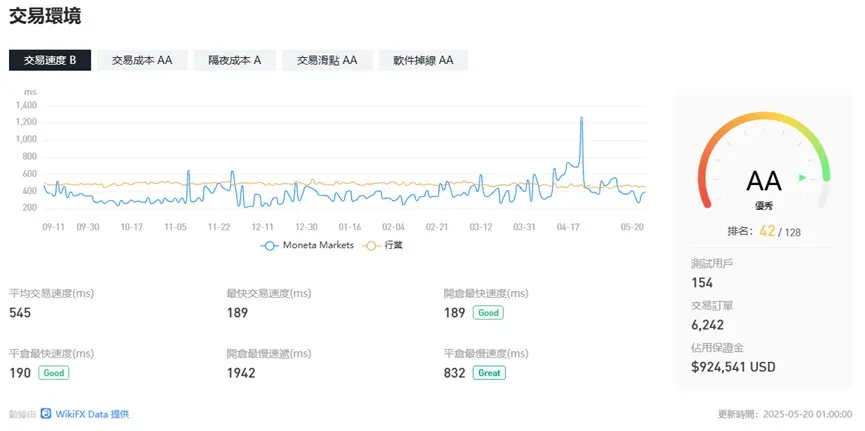The width and height of the screenshot is (865, 431).
Task: Click the 優秀 rating label
Action: 764,206
